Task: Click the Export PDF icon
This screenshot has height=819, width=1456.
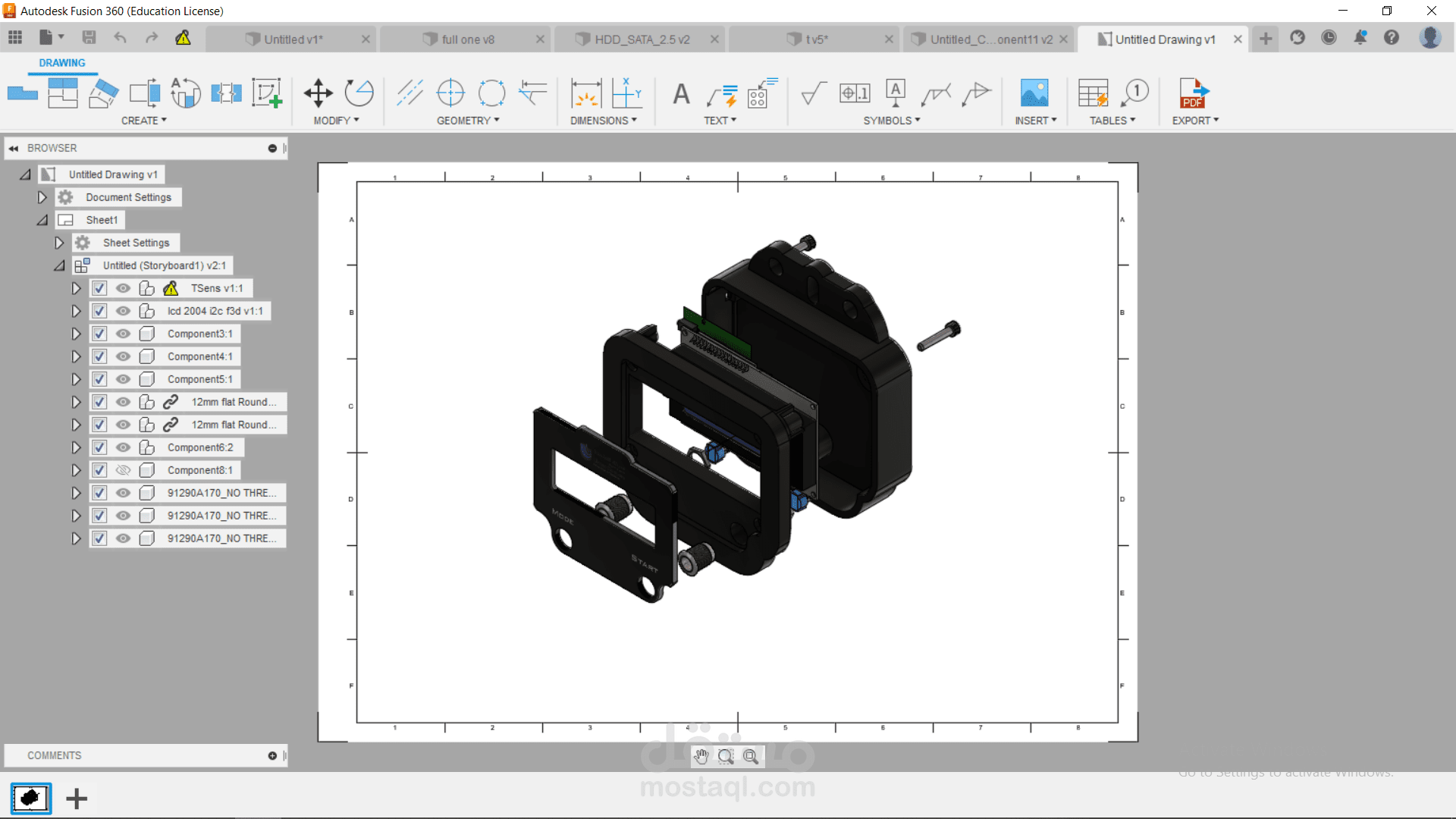Action: click(x=1193, y=94)
